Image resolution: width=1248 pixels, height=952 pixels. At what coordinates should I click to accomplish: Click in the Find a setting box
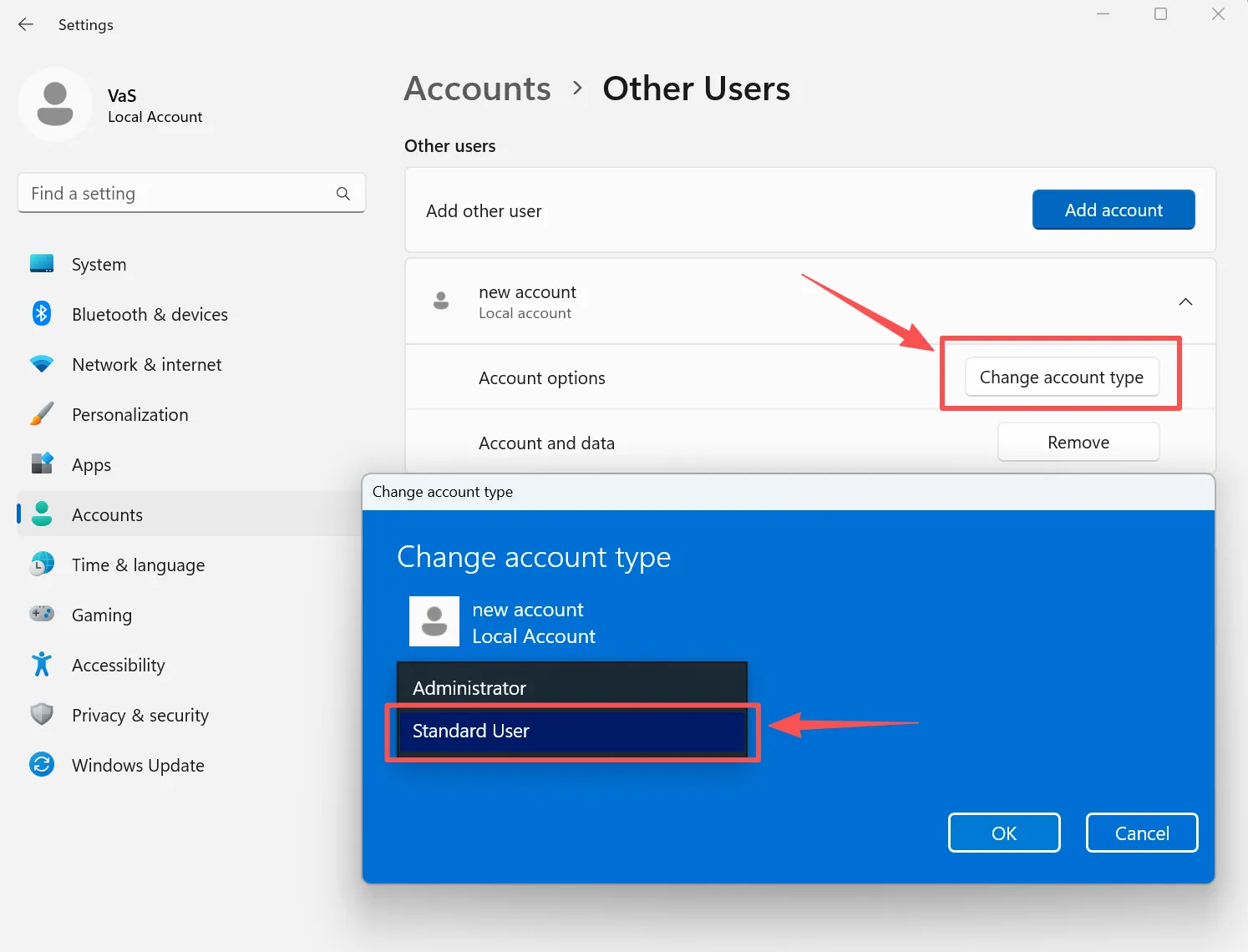click(191, 194)
